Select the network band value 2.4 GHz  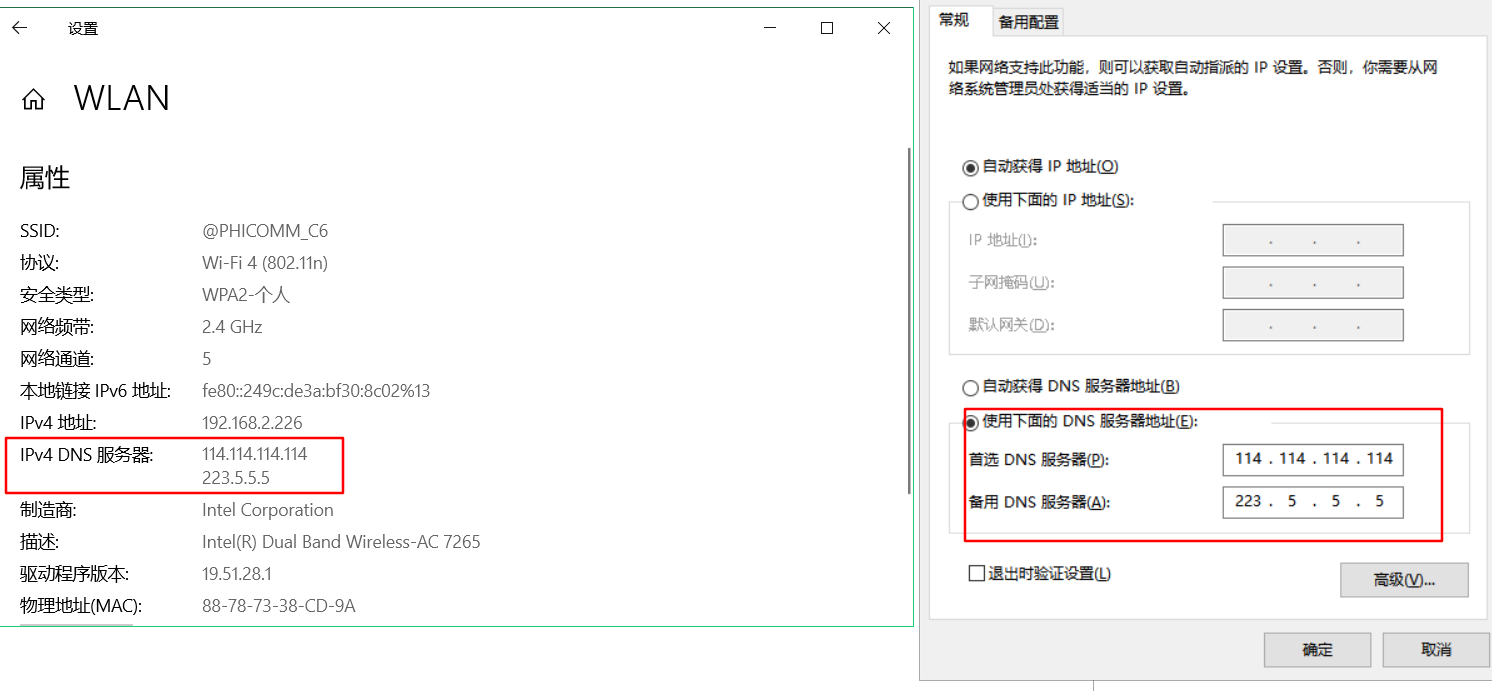[230, 327]
